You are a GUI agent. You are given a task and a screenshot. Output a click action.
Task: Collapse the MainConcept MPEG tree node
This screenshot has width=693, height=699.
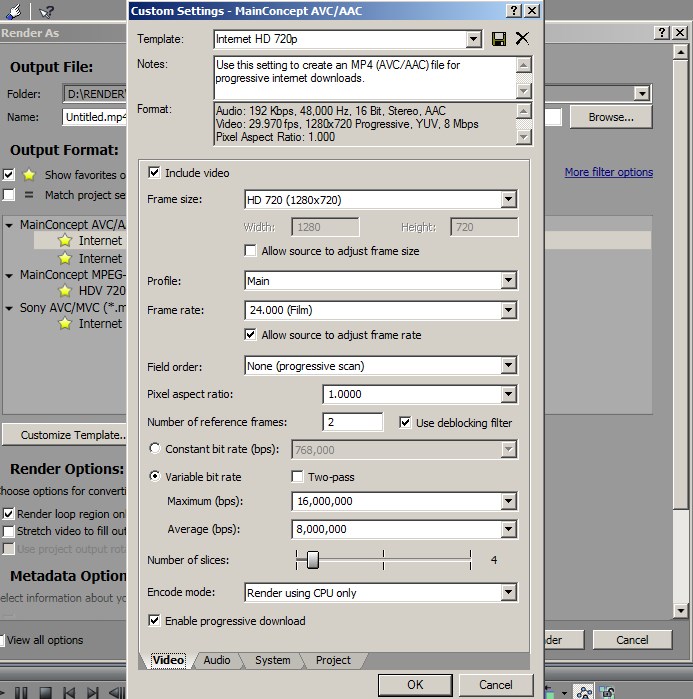[x=9, y=275]
